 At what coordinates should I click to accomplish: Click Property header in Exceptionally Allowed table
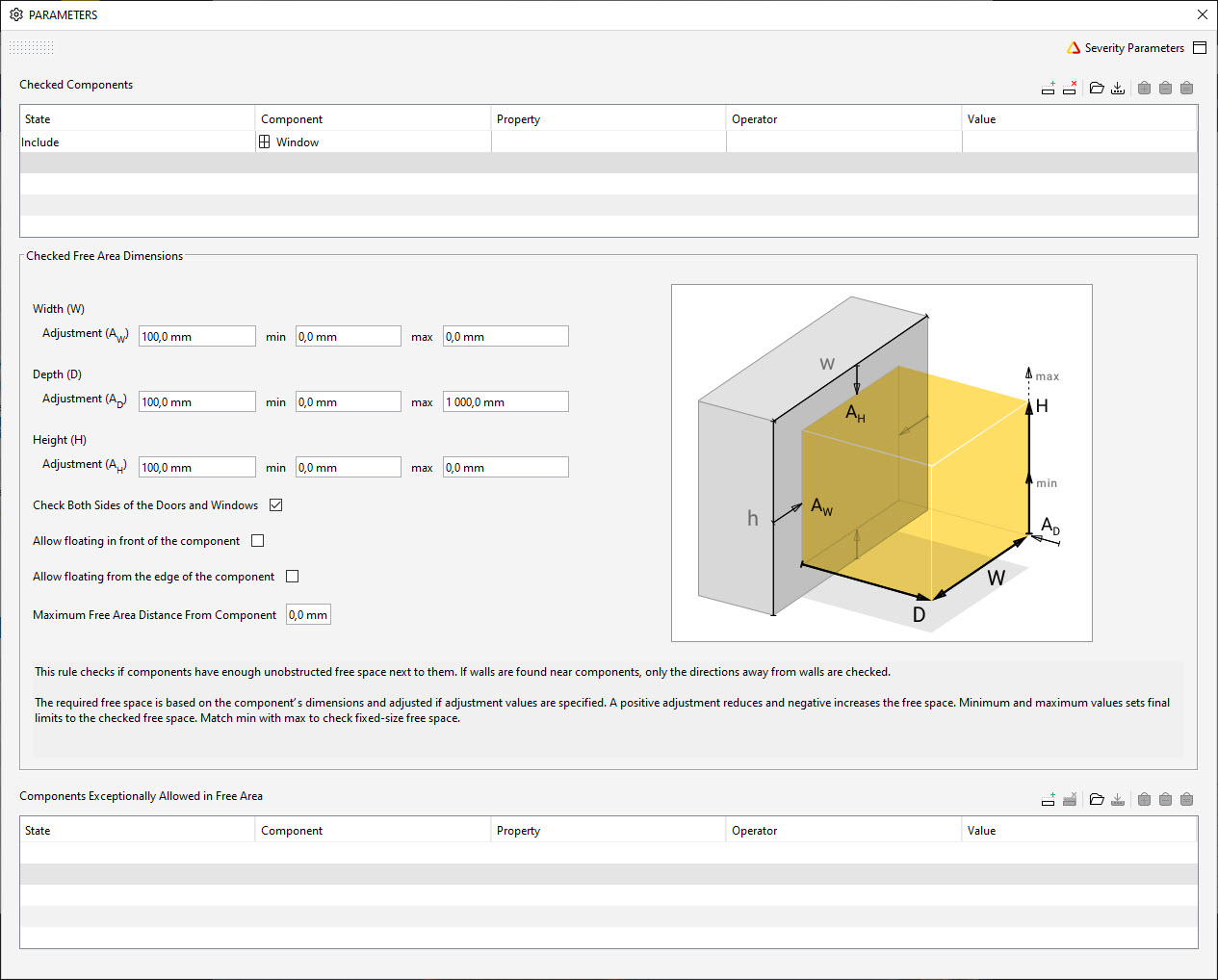(609, 830)
